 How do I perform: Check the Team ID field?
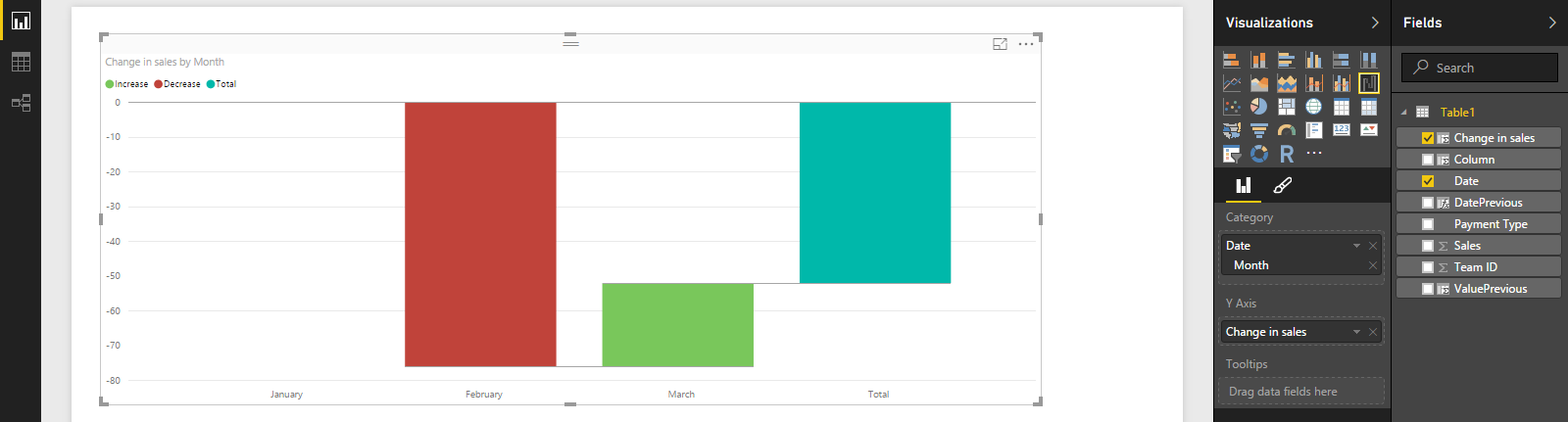(x=1428, y=267)
